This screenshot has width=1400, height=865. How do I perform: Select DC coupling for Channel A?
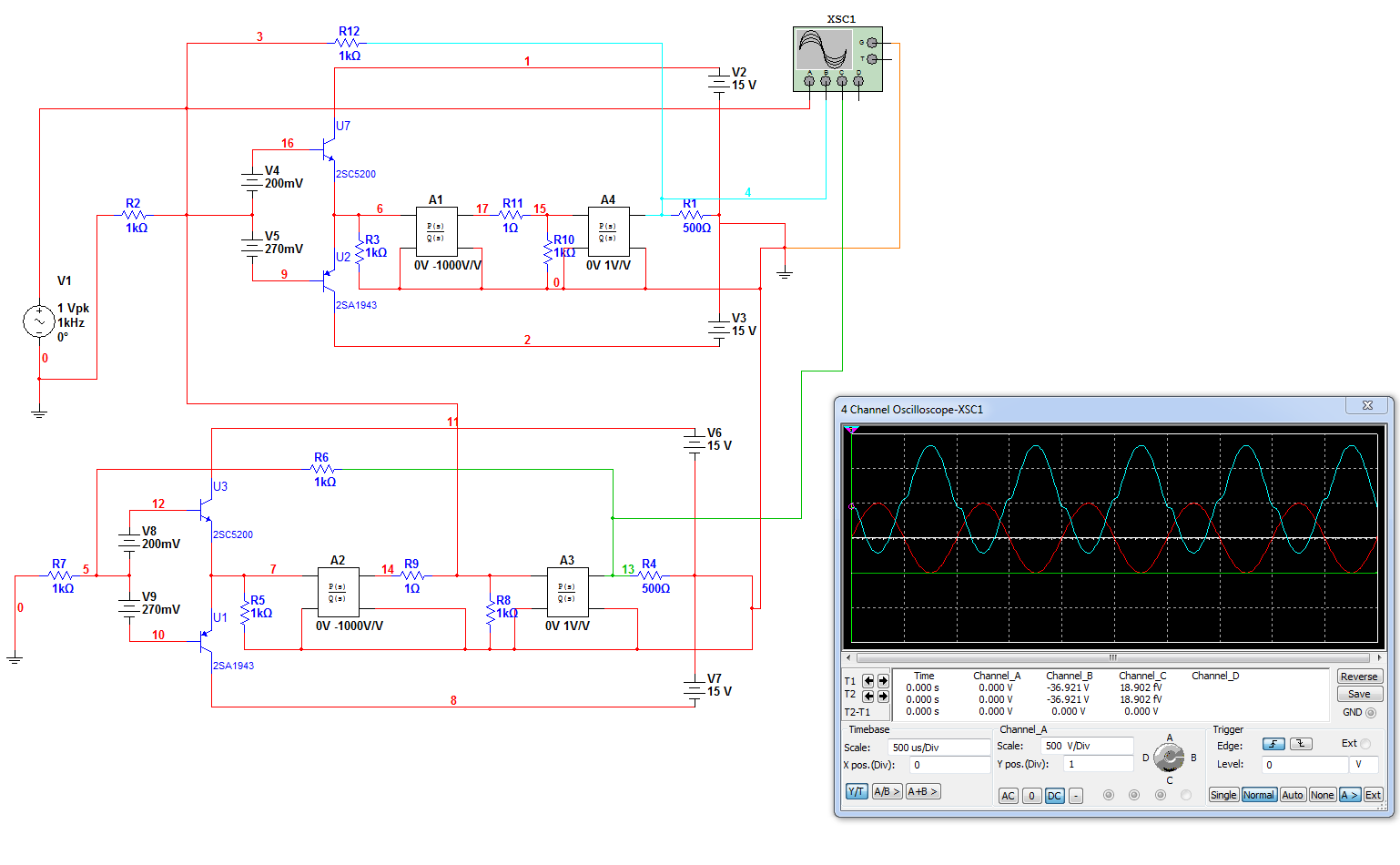tap(1054, 796)
